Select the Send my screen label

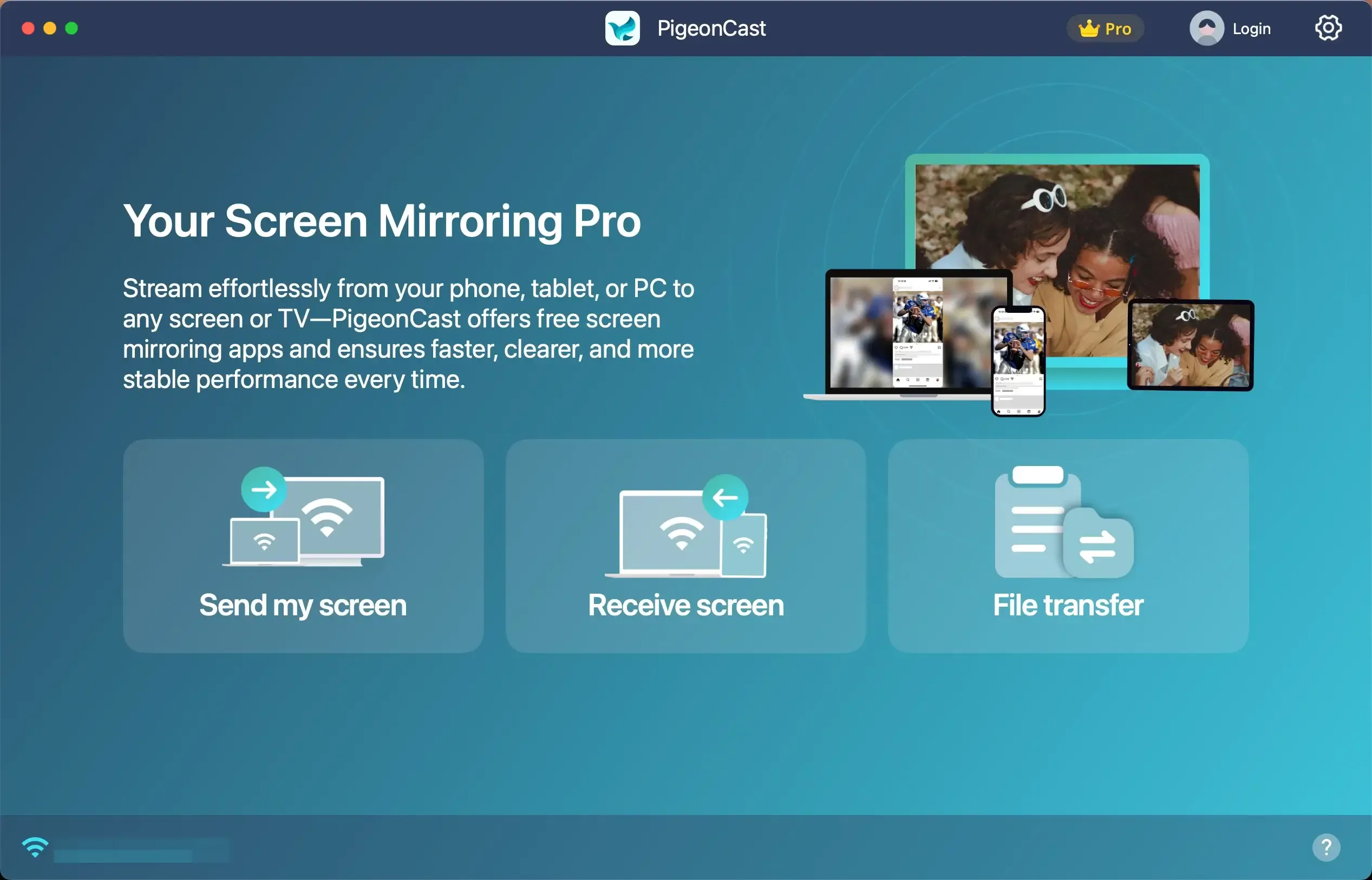(303, 605)
